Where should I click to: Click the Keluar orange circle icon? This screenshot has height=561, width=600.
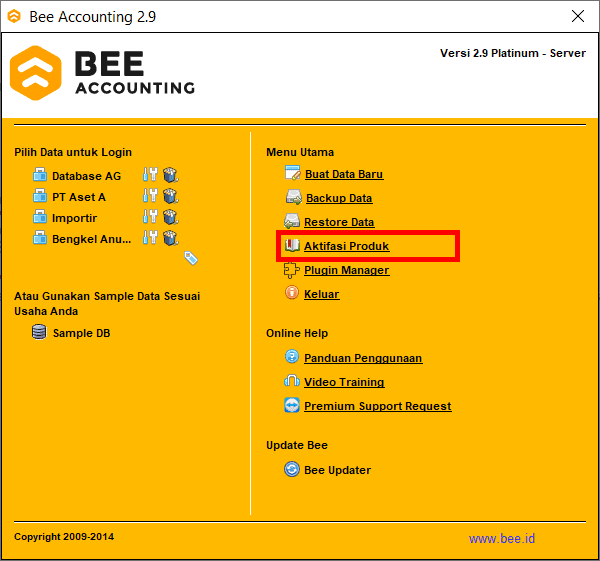tap(292, 293)
